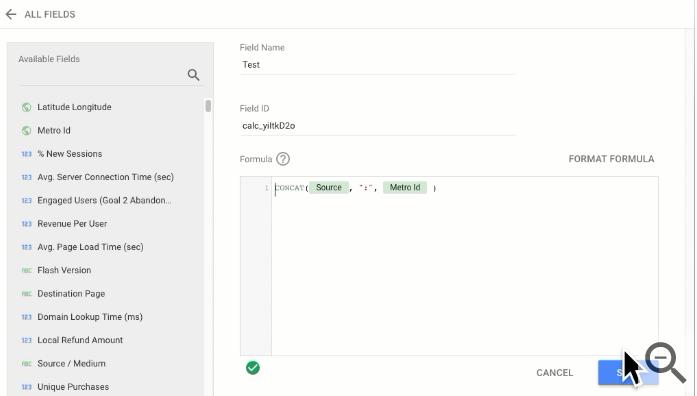The height and width of the screenshot is (396, 697).
Task: Select Domain Lookup Time (ms)
Action: [x=90, y=317]
